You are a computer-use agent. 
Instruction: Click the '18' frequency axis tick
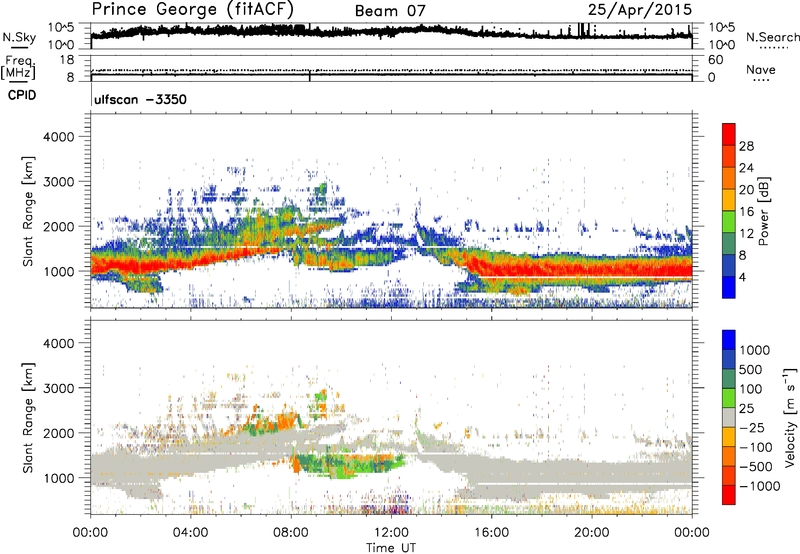66,60
